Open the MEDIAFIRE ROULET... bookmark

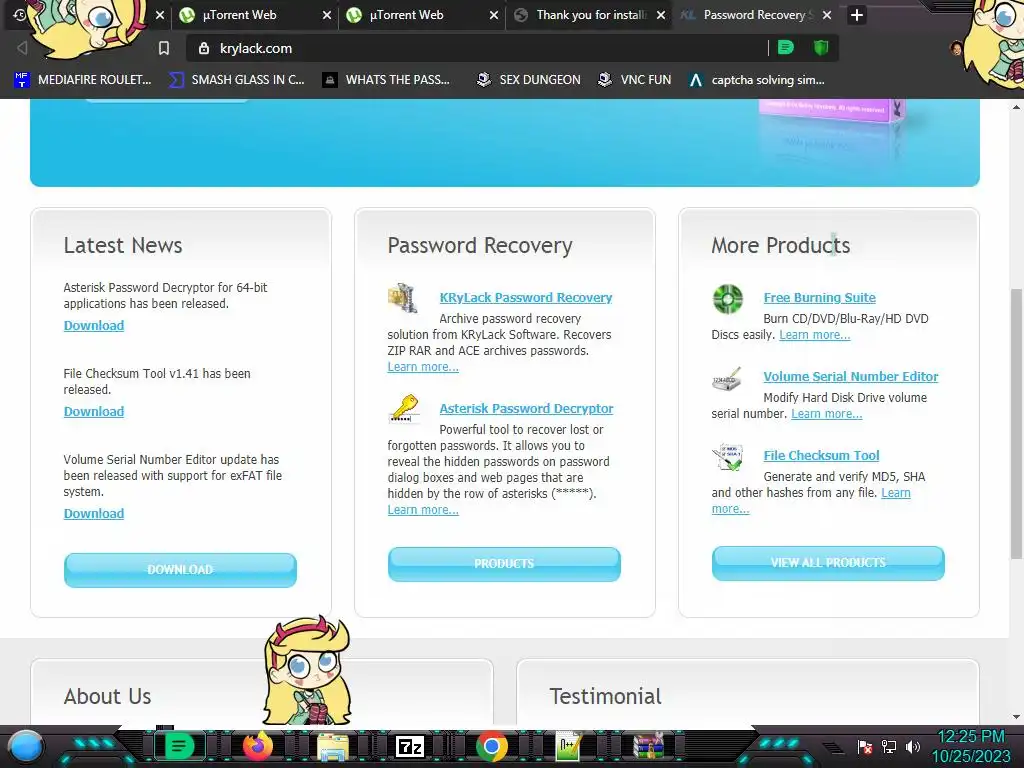coord(83,80)
